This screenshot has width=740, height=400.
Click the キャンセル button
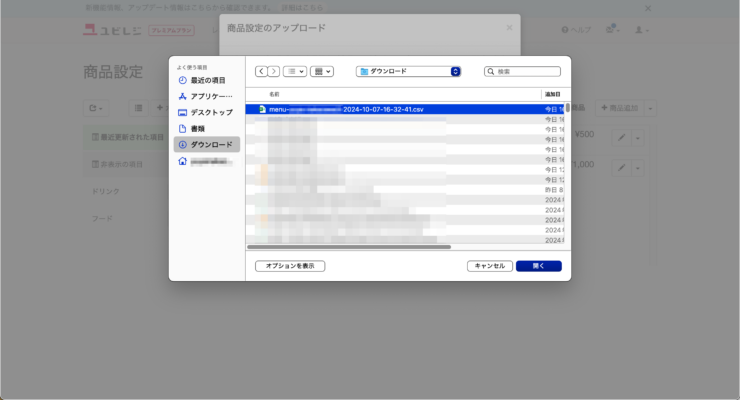tap(489, 266)
